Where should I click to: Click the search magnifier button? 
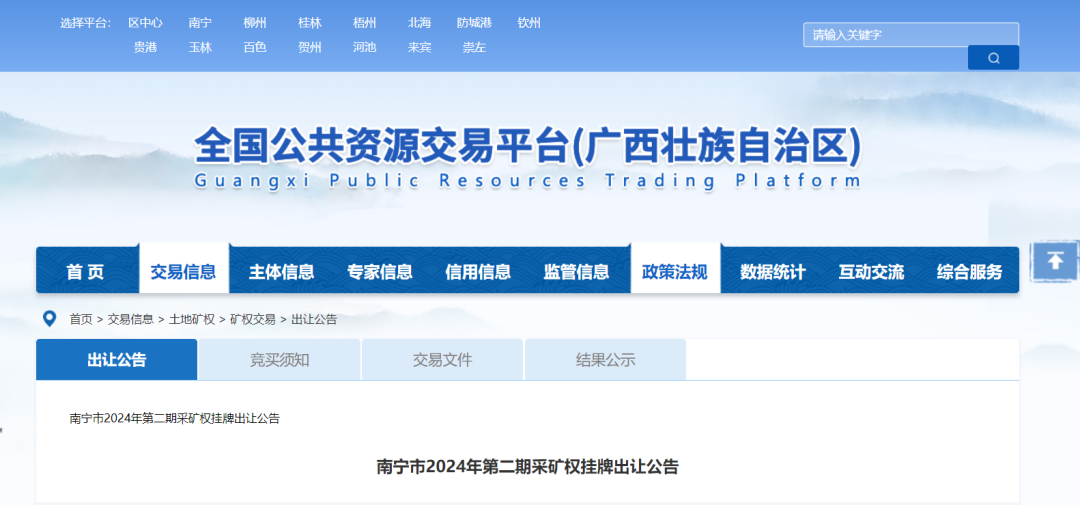pos(993,58)
